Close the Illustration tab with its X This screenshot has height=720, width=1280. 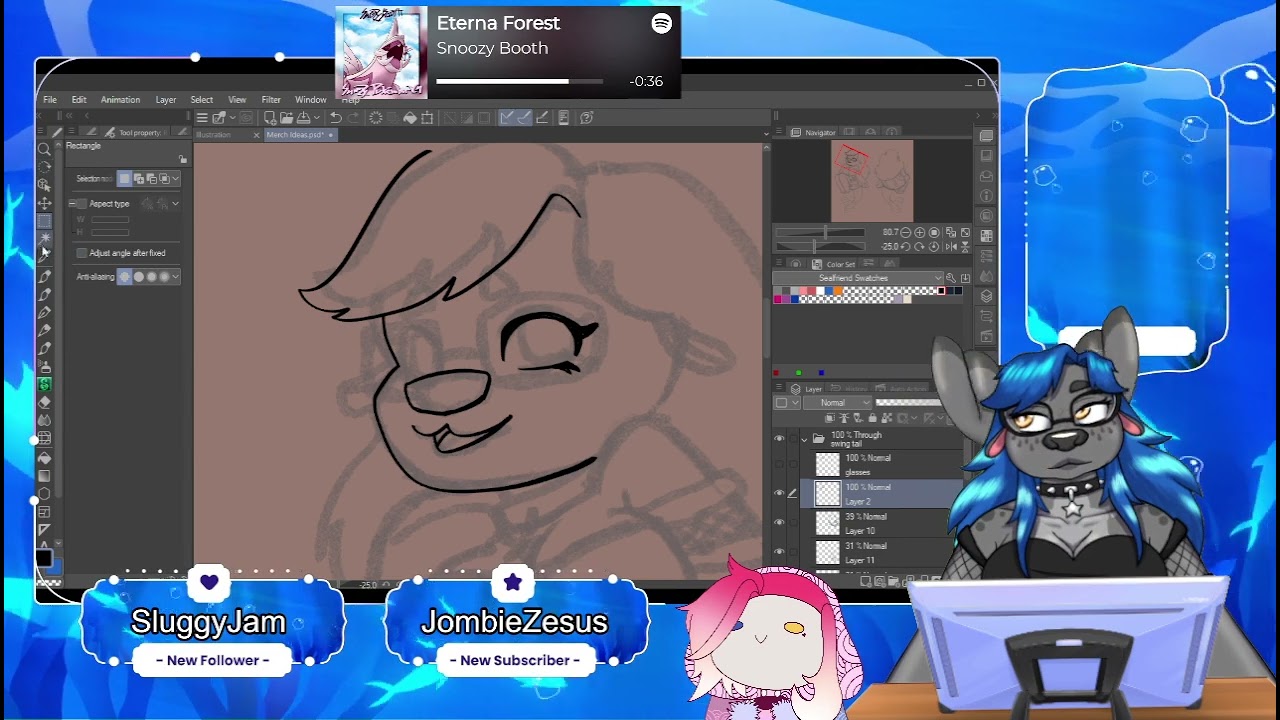click(x=256, y=135)
